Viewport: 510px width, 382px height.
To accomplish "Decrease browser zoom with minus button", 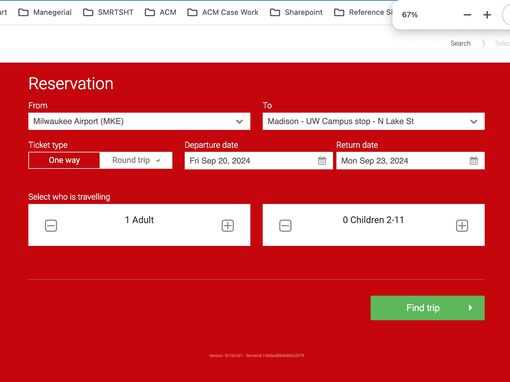I will (x=467, y=15).
